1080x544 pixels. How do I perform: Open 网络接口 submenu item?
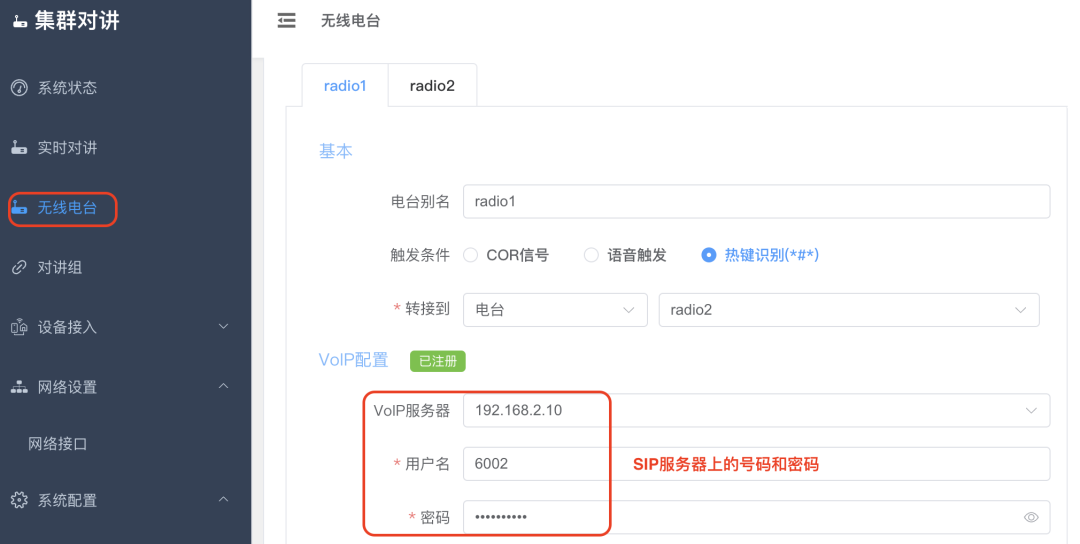click(x=57, y=443)
